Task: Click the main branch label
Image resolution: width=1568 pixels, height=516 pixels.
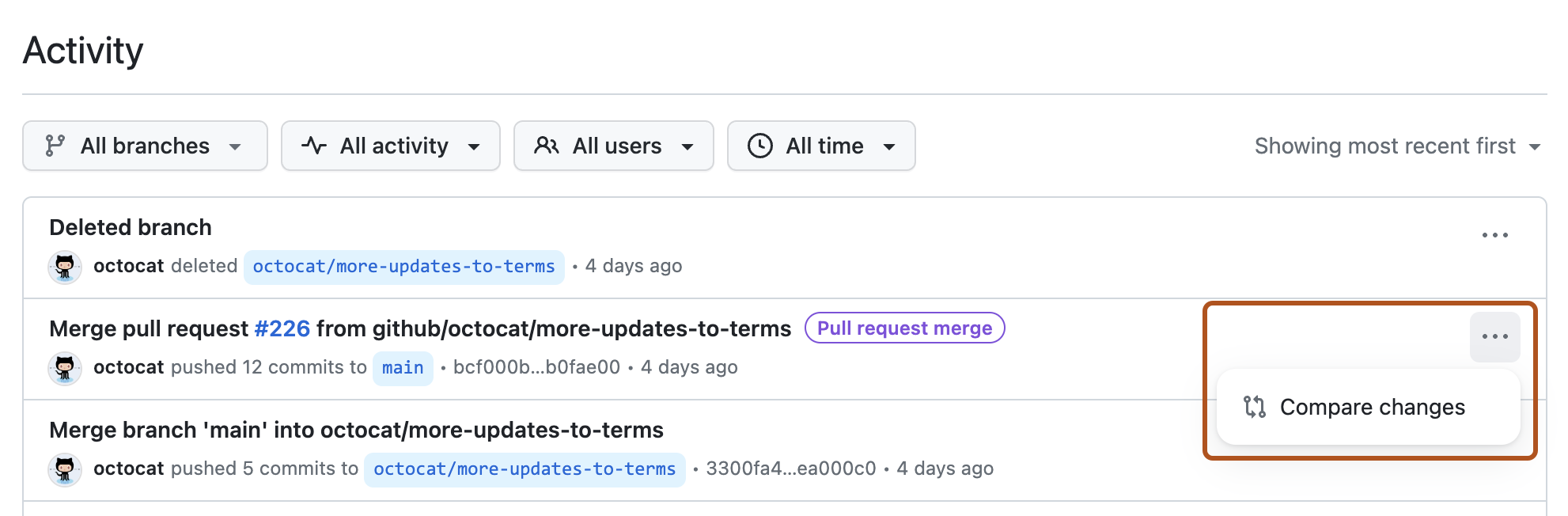Action: tap(403, 367)
